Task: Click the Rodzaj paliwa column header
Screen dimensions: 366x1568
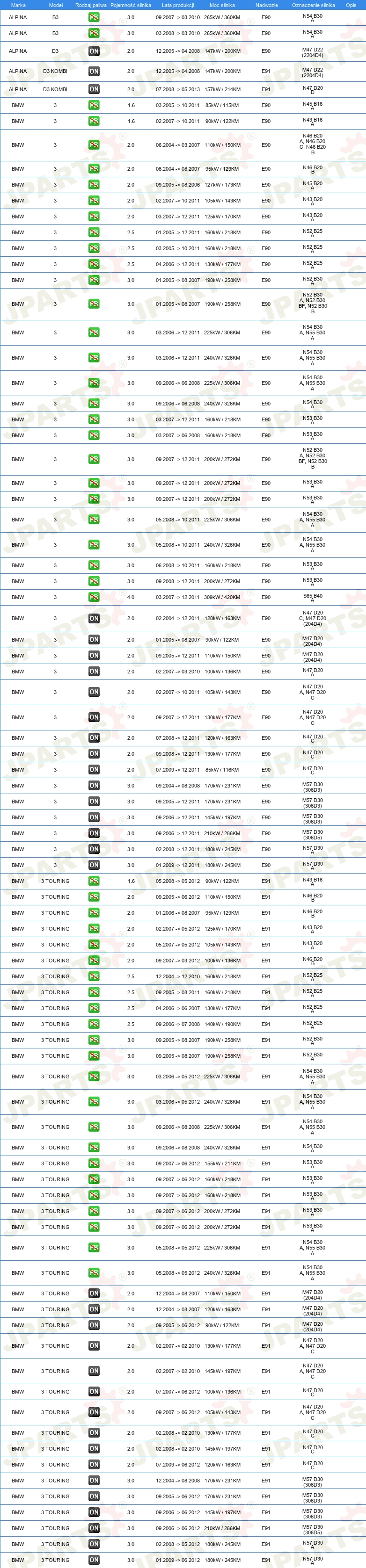Action: (91, 5)
